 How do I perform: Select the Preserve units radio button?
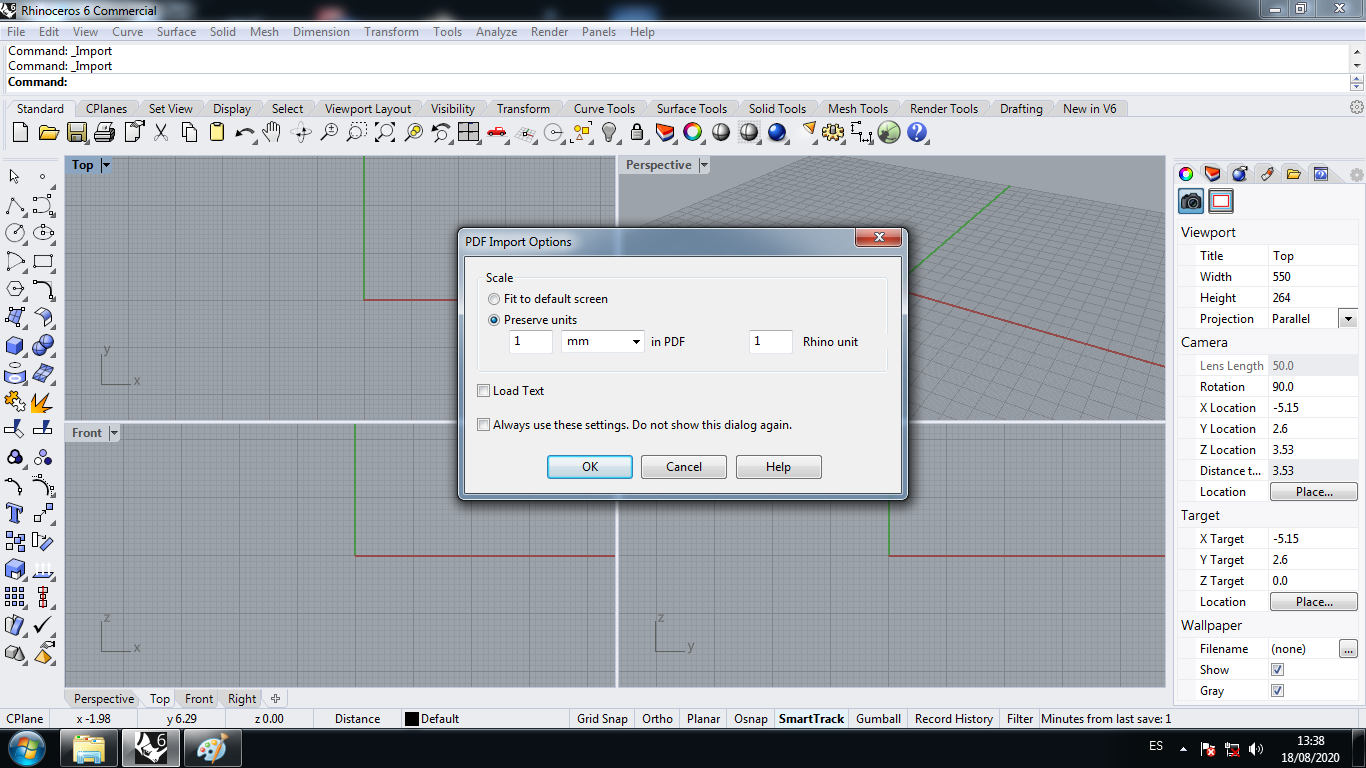pos(494,320)
